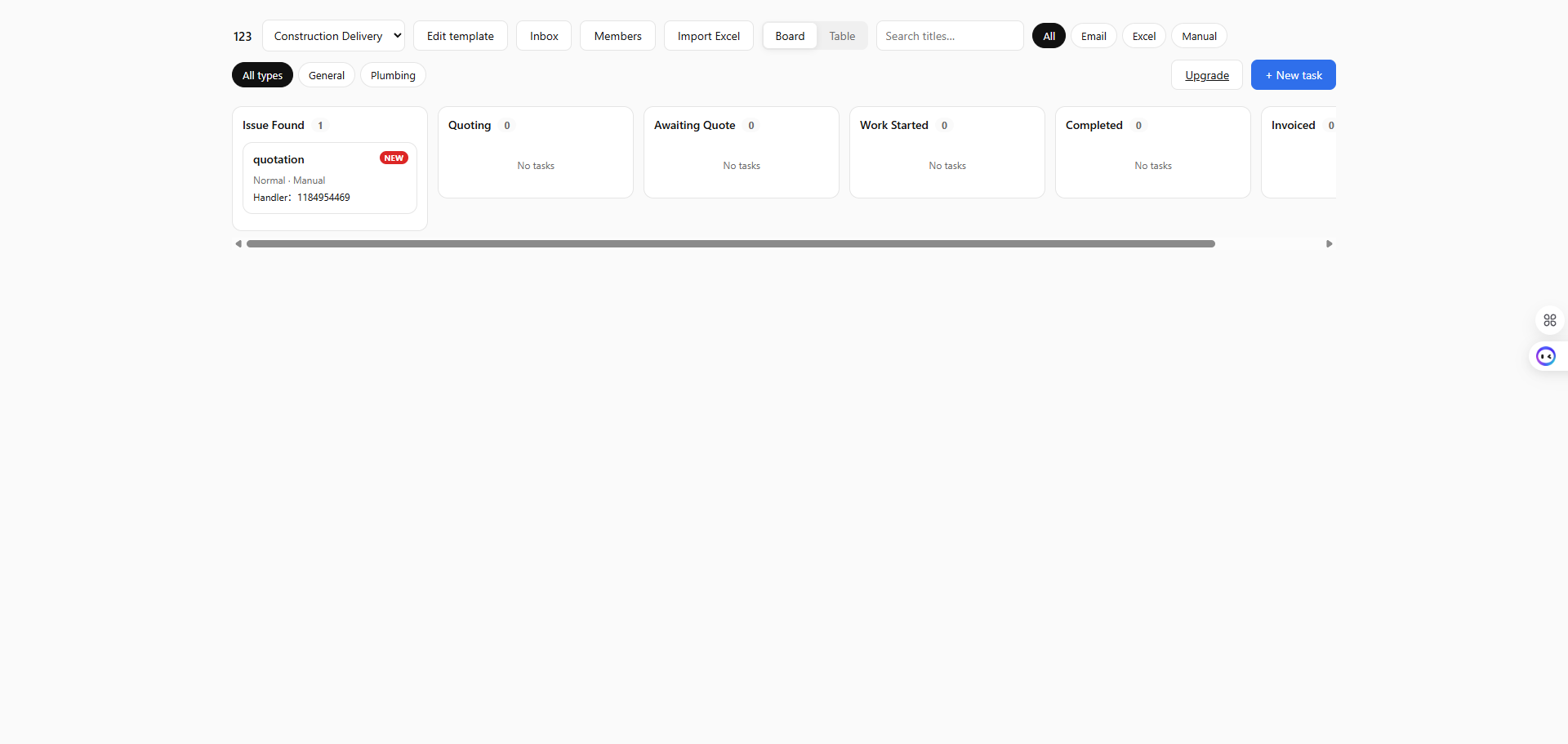Screen dimensions: 1568x744
Task: Click the scrollbar left arrow
Action: 238,244
